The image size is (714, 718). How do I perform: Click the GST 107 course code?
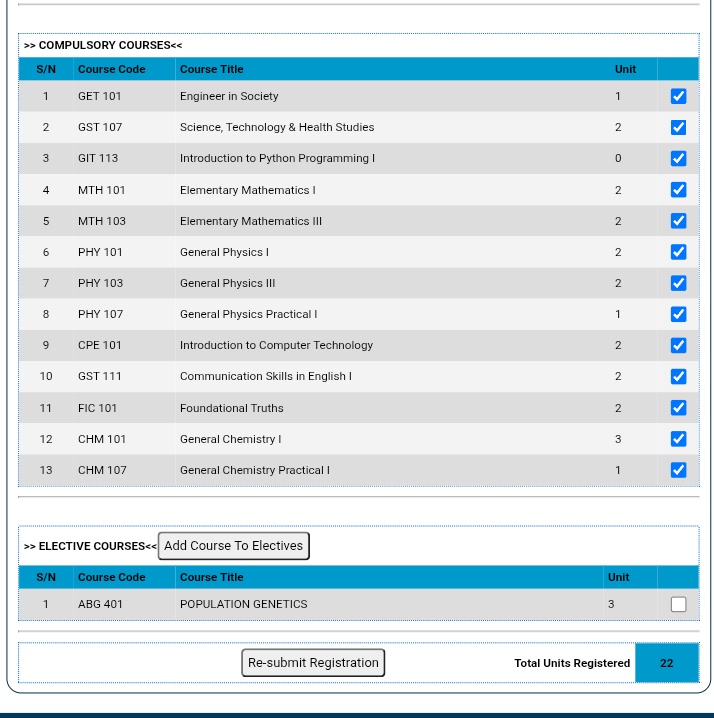pyautogui.click(x=100, y=127)
